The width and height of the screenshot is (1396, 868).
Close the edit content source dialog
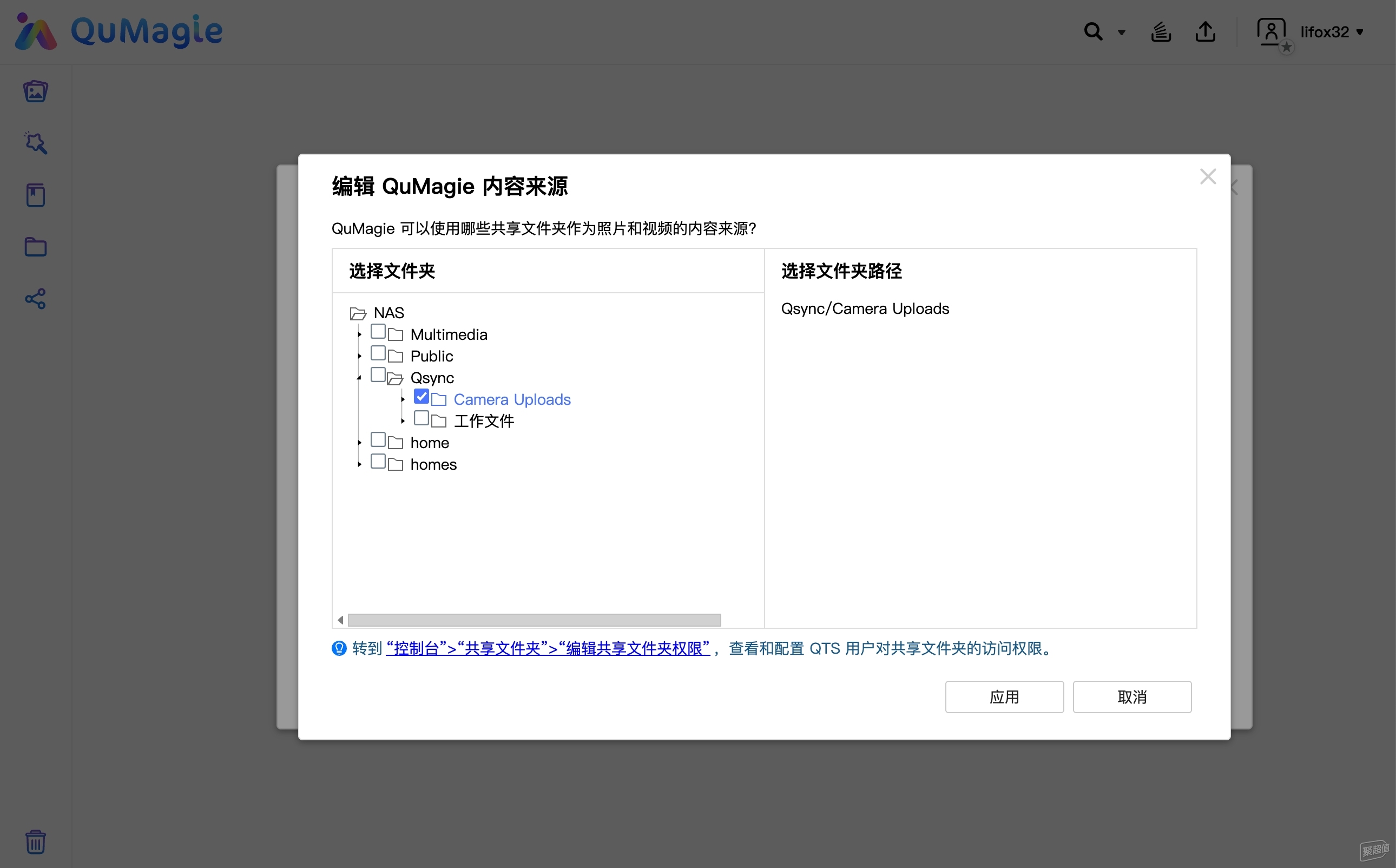pyautogui.click(x=1208, y=176)
